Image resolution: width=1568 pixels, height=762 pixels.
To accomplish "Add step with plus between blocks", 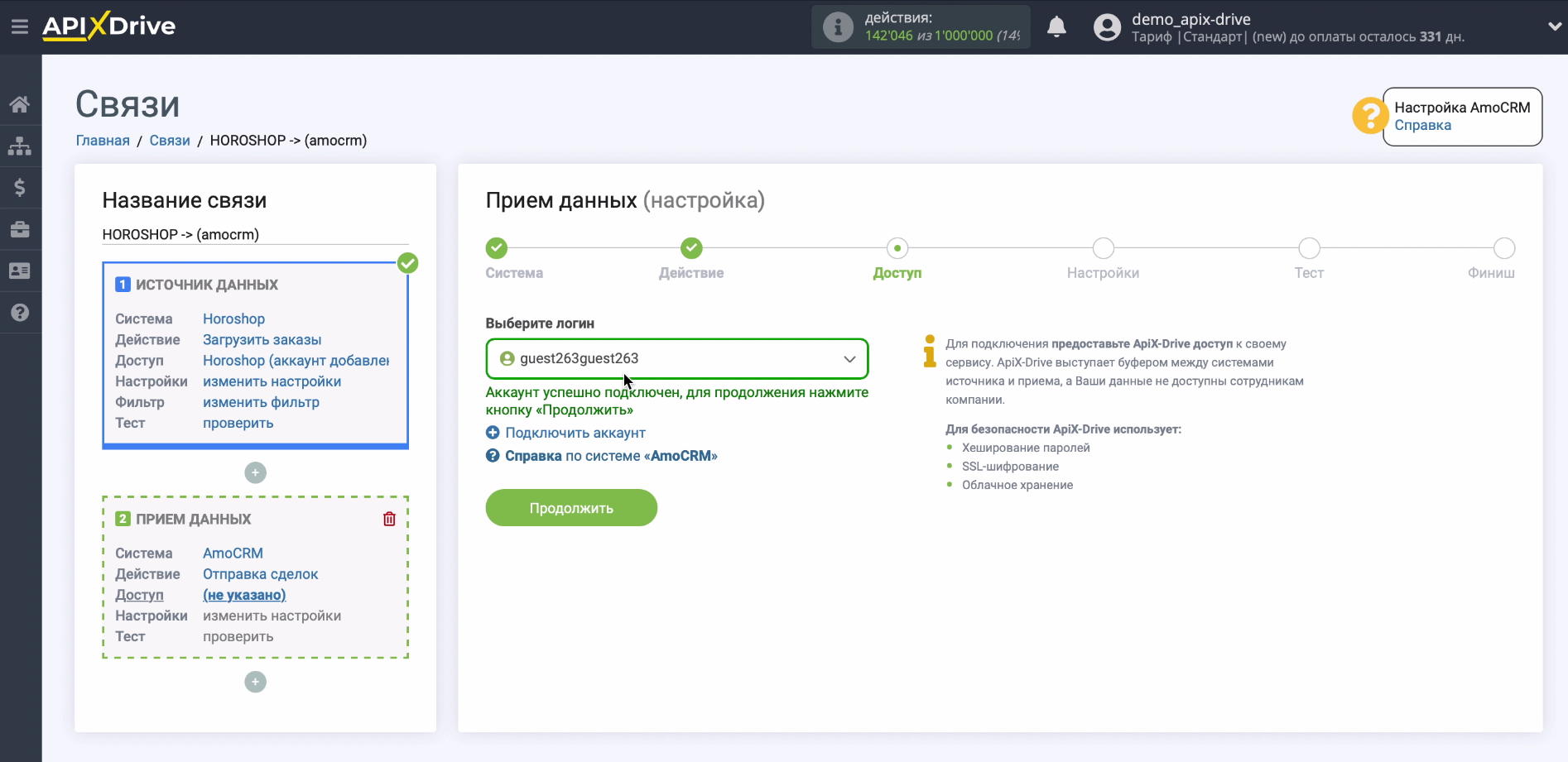I will [255, 472].
